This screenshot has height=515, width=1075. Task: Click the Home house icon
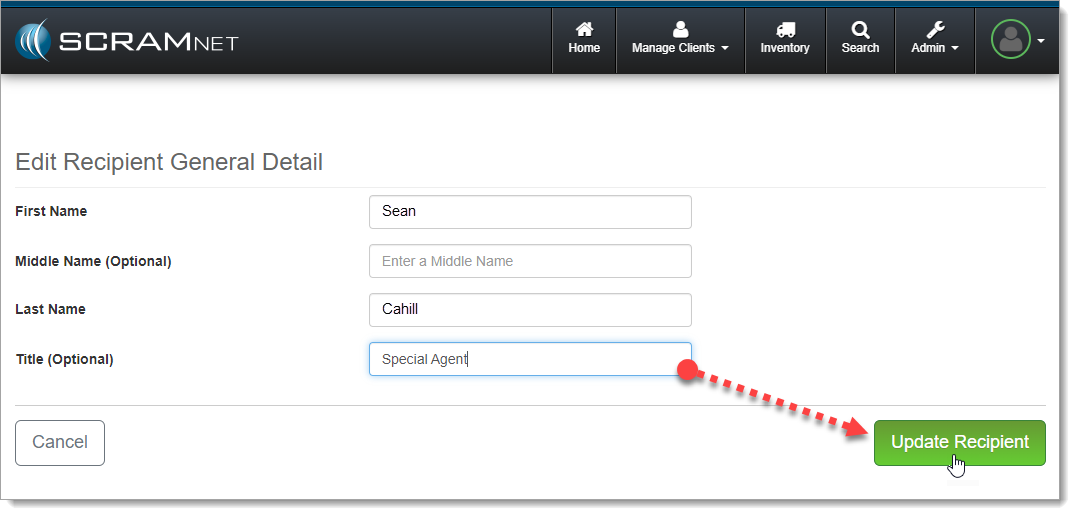tap(584, 30)
